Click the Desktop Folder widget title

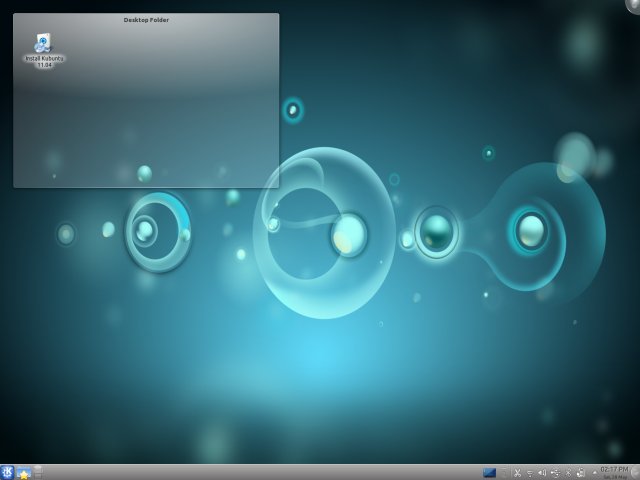pyautogui.click(x=146, y=20)
